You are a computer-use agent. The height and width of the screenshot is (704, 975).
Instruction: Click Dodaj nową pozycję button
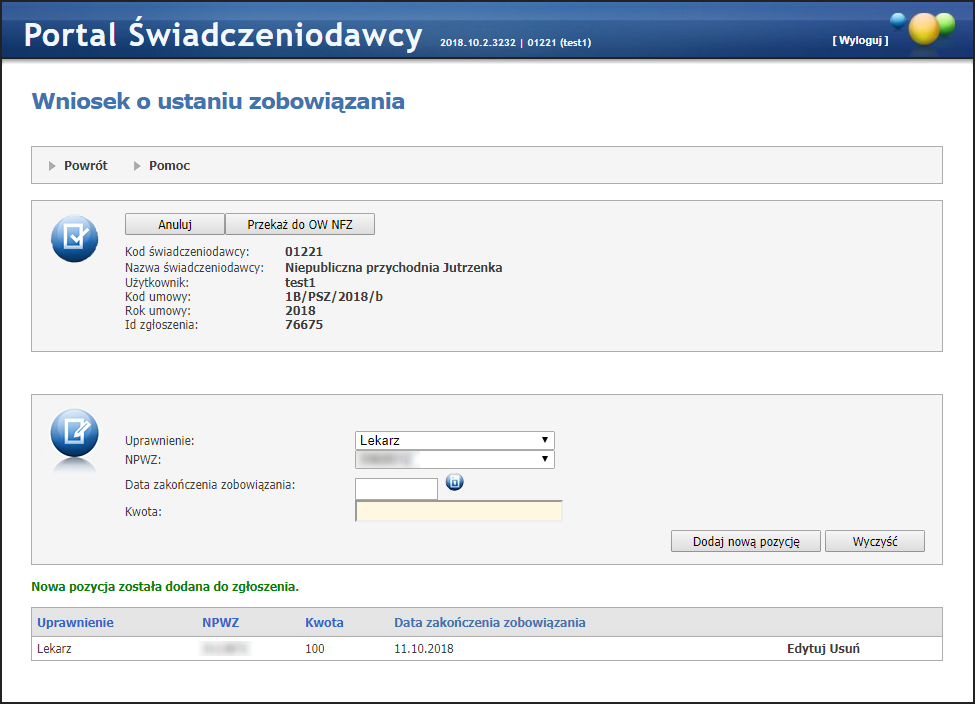pos(746,541)
